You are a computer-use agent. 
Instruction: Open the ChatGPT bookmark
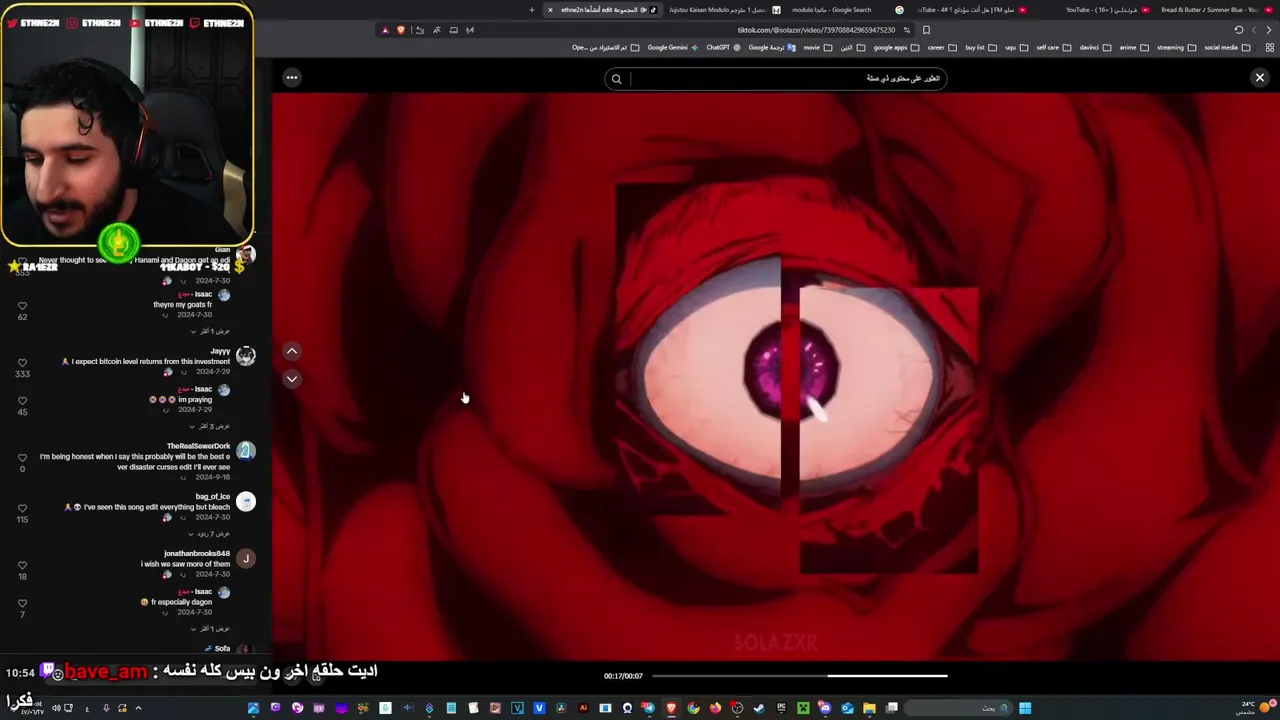click(x=722, y=47)
